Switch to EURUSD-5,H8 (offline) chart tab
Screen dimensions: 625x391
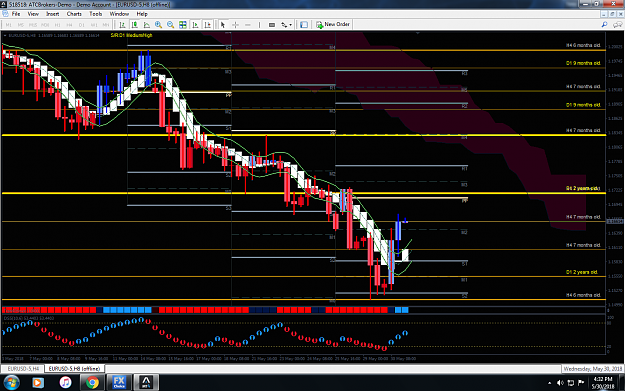(x=75, y=369)
